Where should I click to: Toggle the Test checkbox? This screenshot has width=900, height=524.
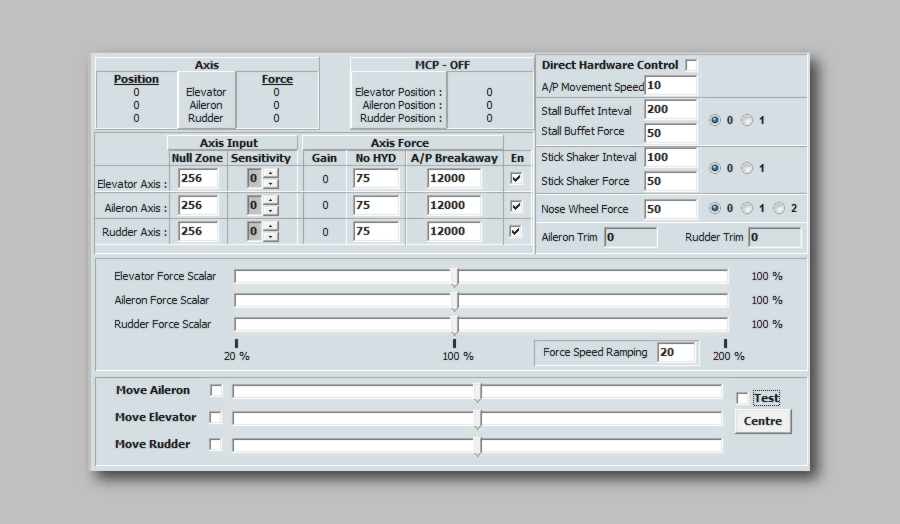tap(741, 398)
